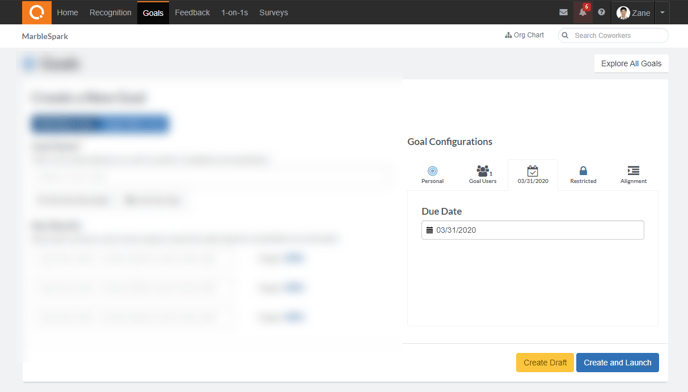Navigate to the 1-on-1s menu item
This screenshot has width=688, height=392.
234,12
